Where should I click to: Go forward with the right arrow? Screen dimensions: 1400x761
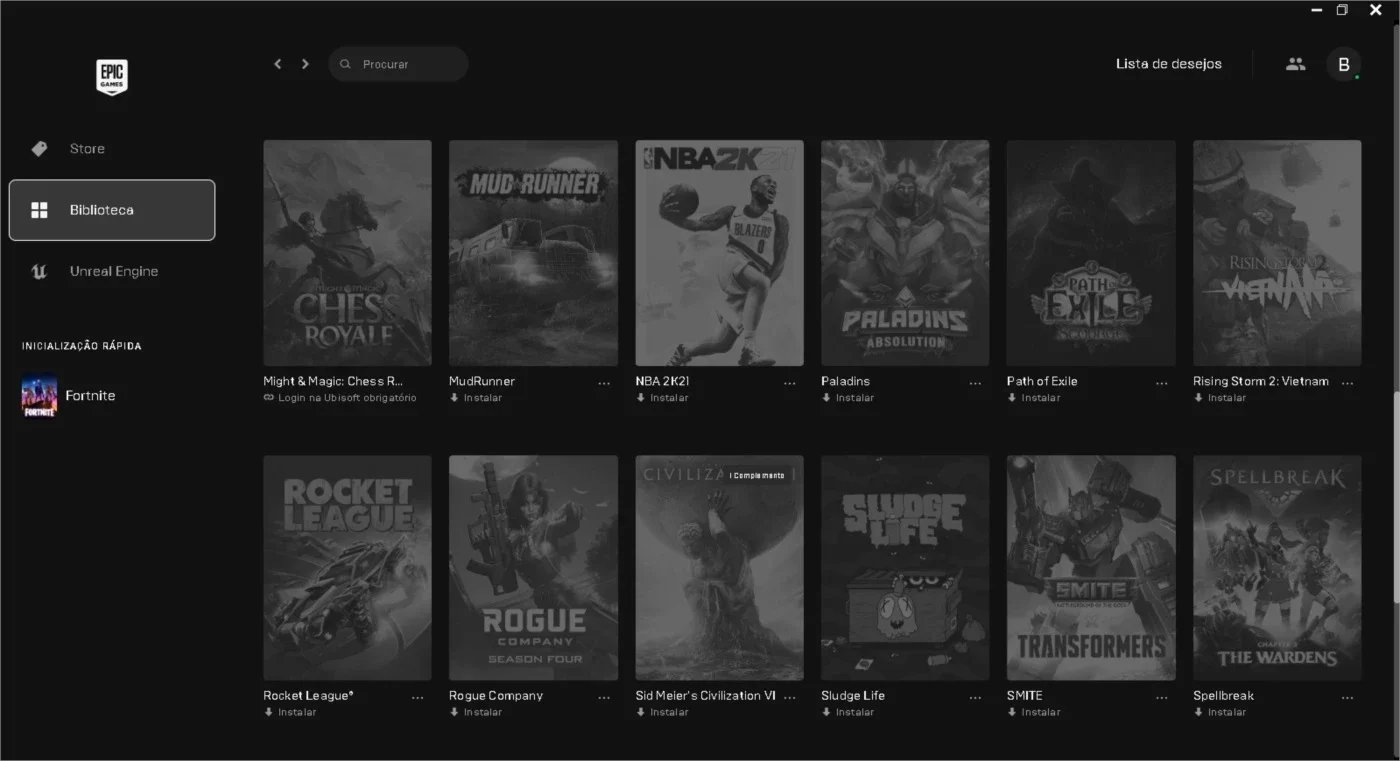pos(305,64)
